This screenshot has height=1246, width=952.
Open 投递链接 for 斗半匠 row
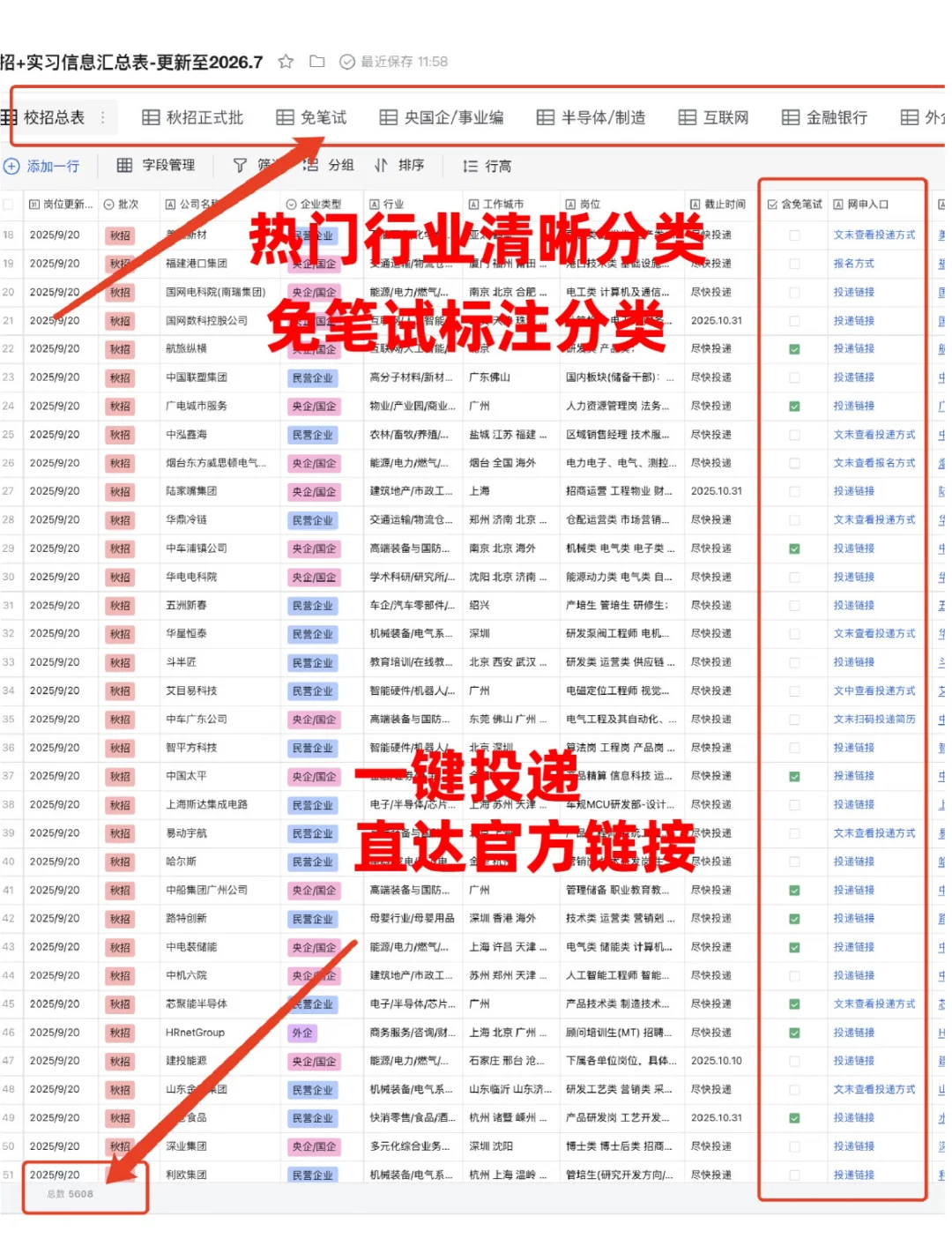(854, 662)
